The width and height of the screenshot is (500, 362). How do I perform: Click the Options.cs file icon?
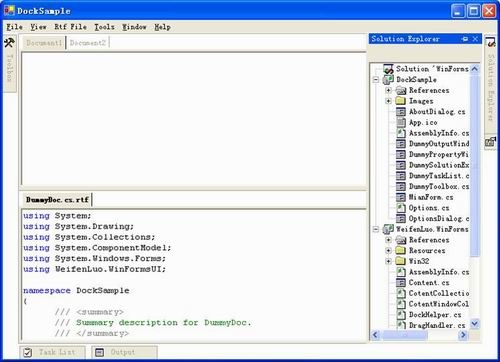(401, 208)
